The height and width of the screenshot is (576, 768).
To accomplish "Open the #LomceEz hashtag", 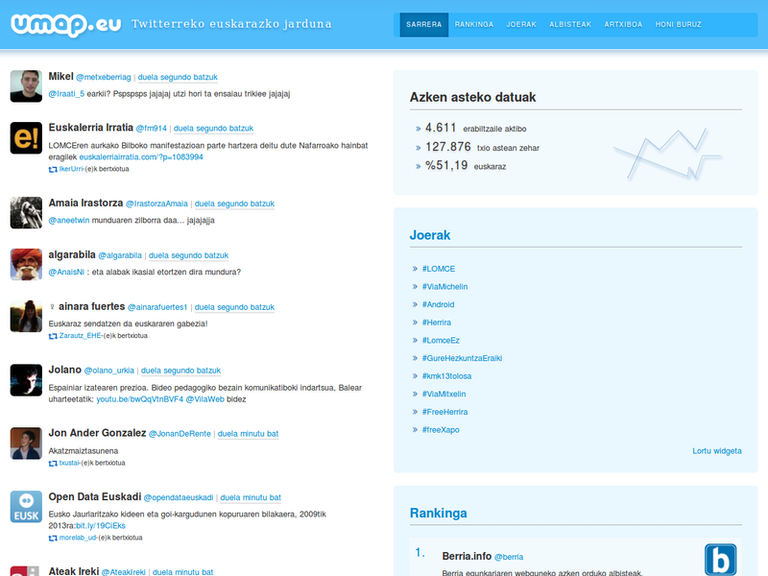I will click(440, 340).
